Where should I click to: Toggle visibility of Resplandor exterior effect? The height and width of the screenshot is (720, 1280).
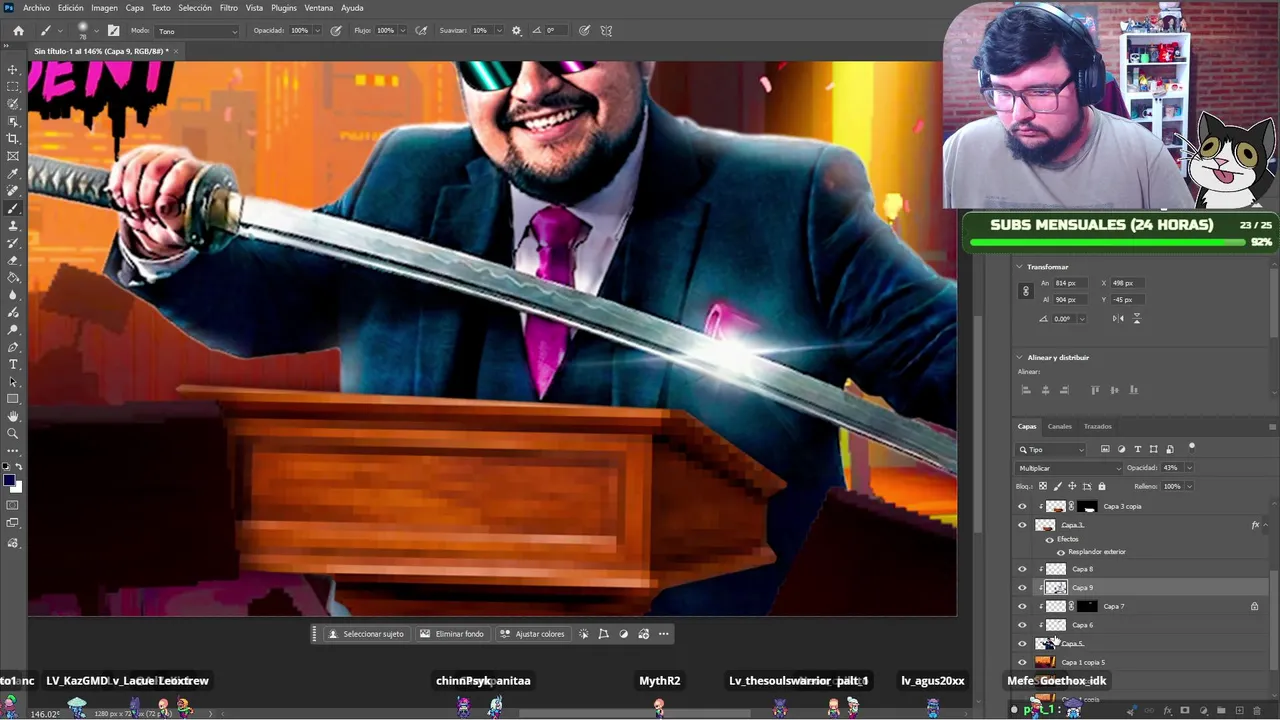click(x=1061, y=552)
